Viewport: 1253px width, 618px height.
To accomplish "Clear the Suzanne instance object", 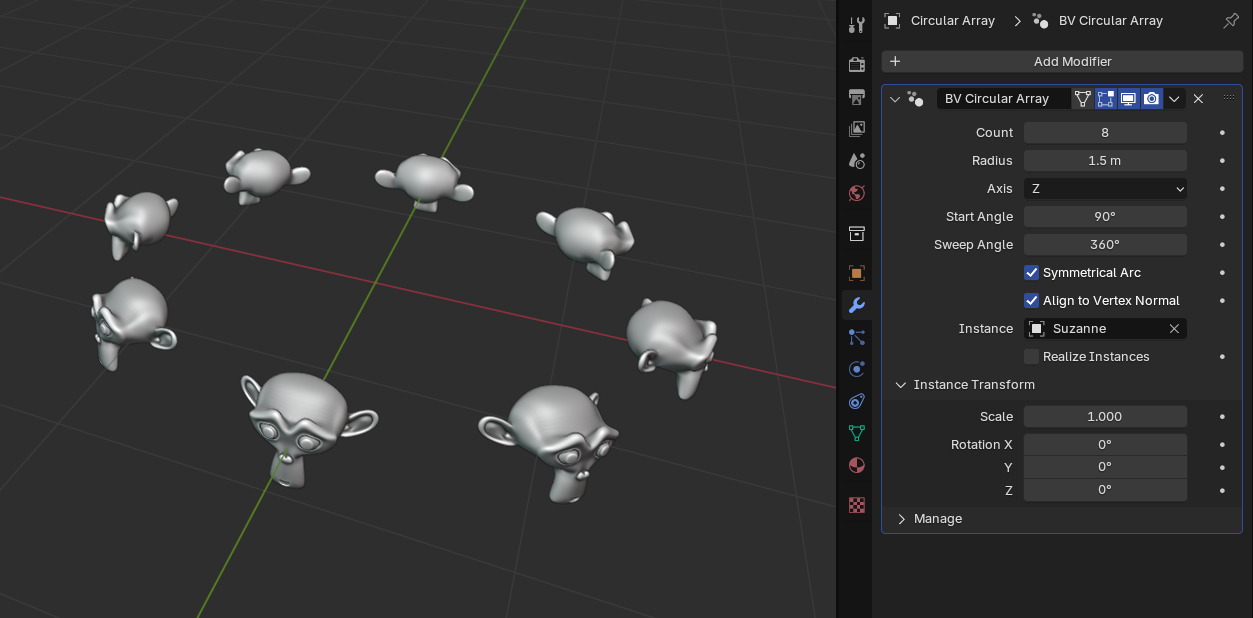I will click(x=1174, y=329).
